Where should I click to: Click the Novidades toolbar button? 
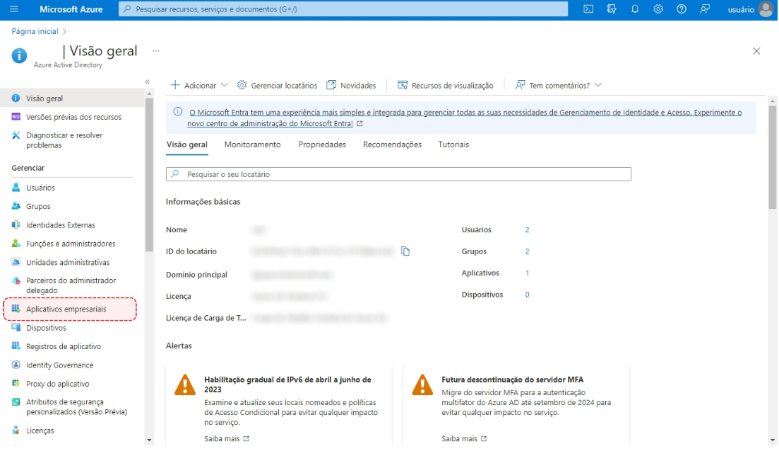(x=351, y=85)
